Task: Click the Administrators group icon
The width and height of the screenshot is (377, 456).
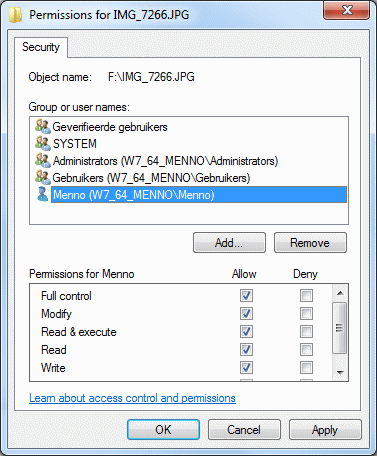Action: point(43,160)
